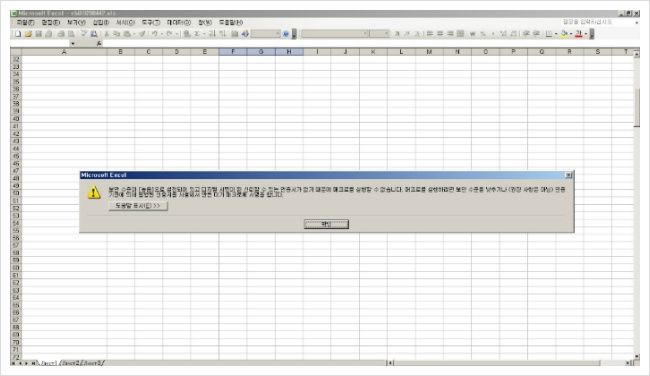650x376 pixels.
Task: Click the New workbook icon
Action: [18, 34]
